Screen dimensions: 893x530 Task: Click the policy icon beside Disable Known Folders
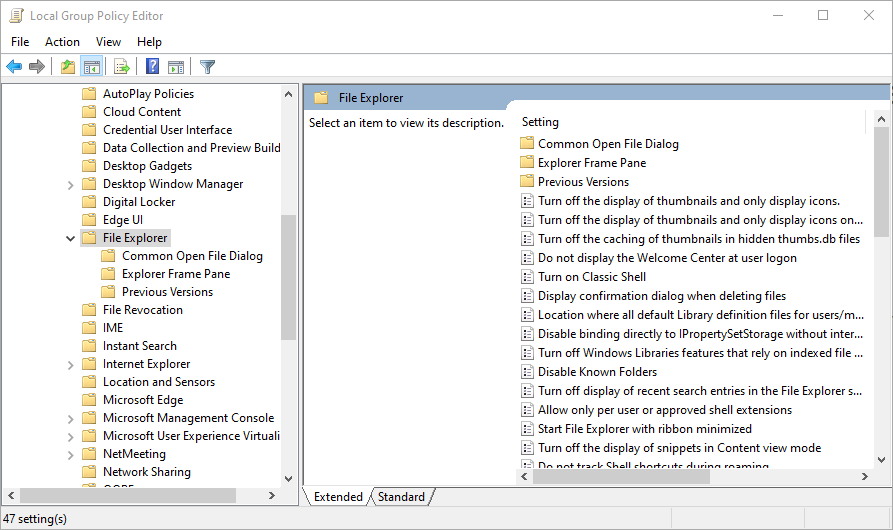[527, 372]
